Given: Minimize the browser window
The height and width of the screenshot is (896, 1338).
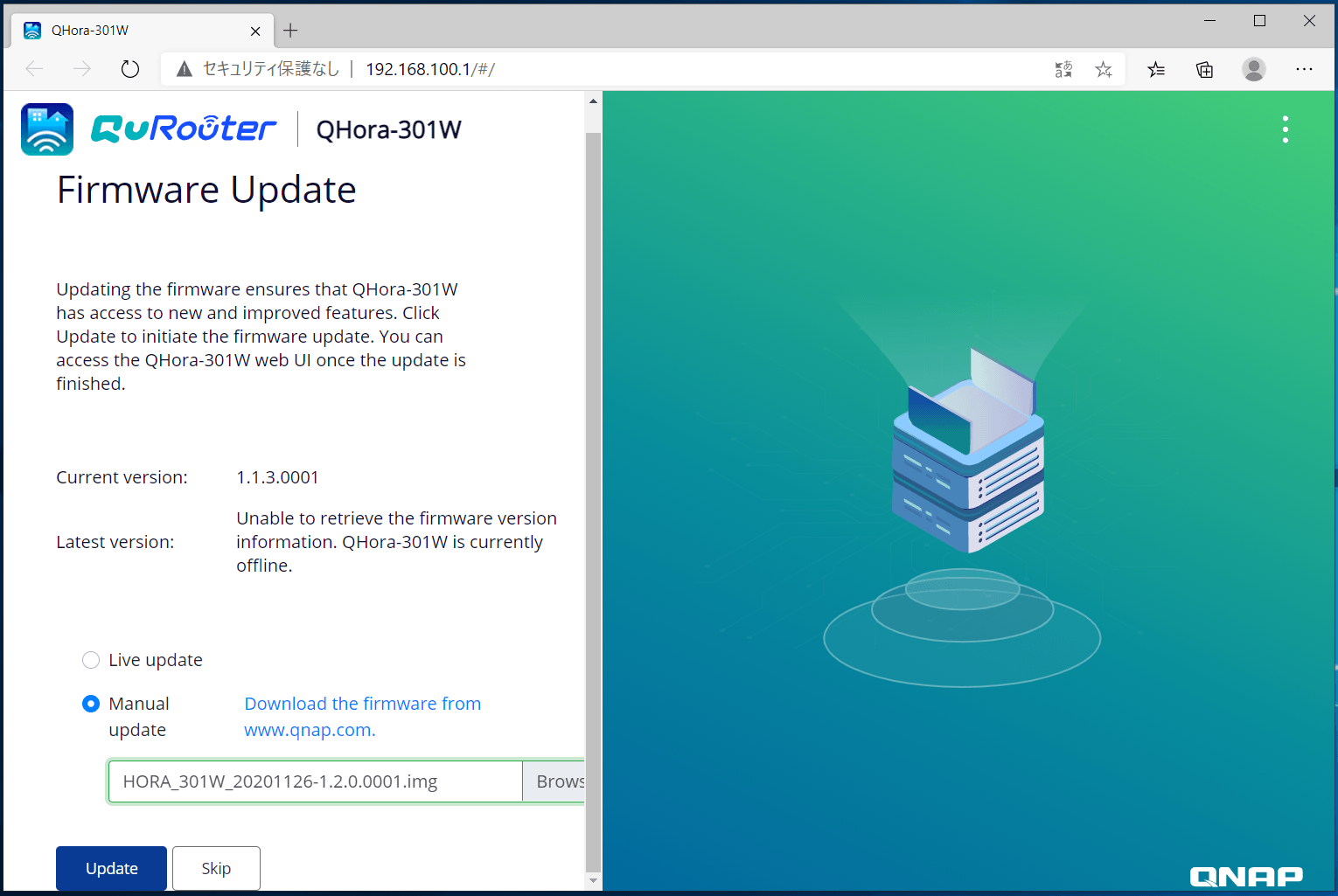Looking at the screenshot, I should [x=1210, y=21].
